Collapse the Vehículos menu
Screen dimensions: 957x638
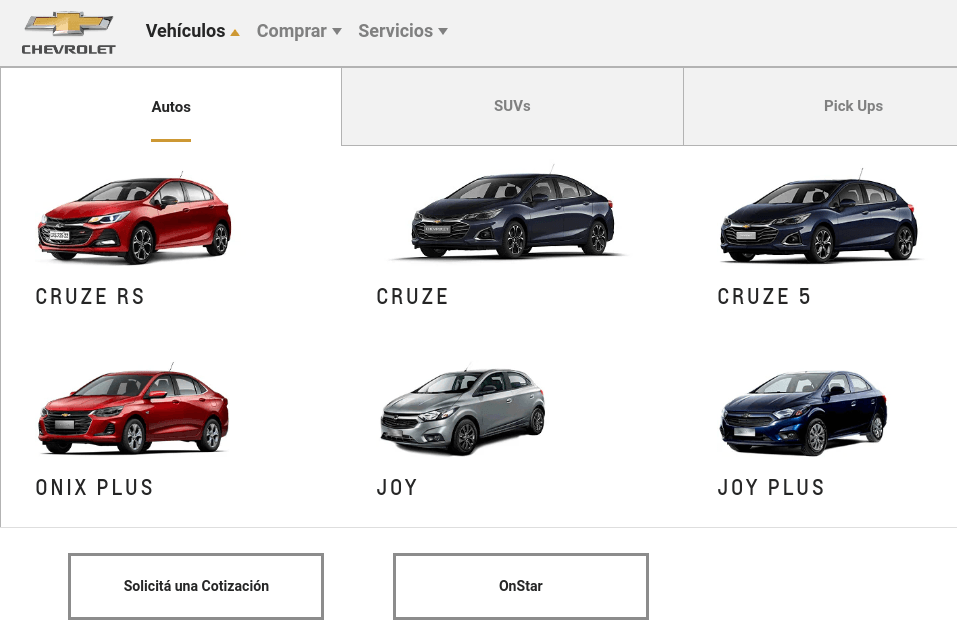(x=192, y=31)
